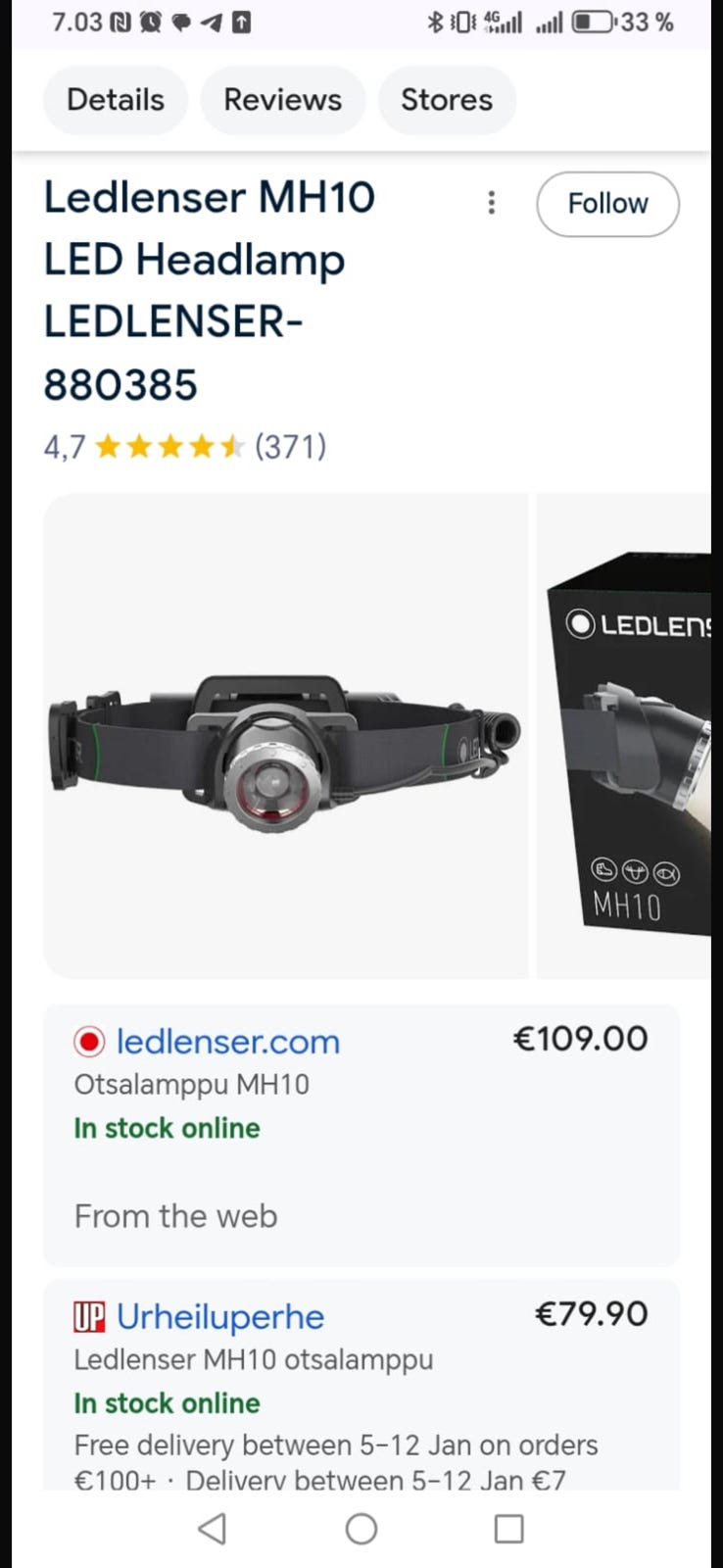The image size is (723, 1568).
Task: View the main headlamp product image
Action: point(285,736)
